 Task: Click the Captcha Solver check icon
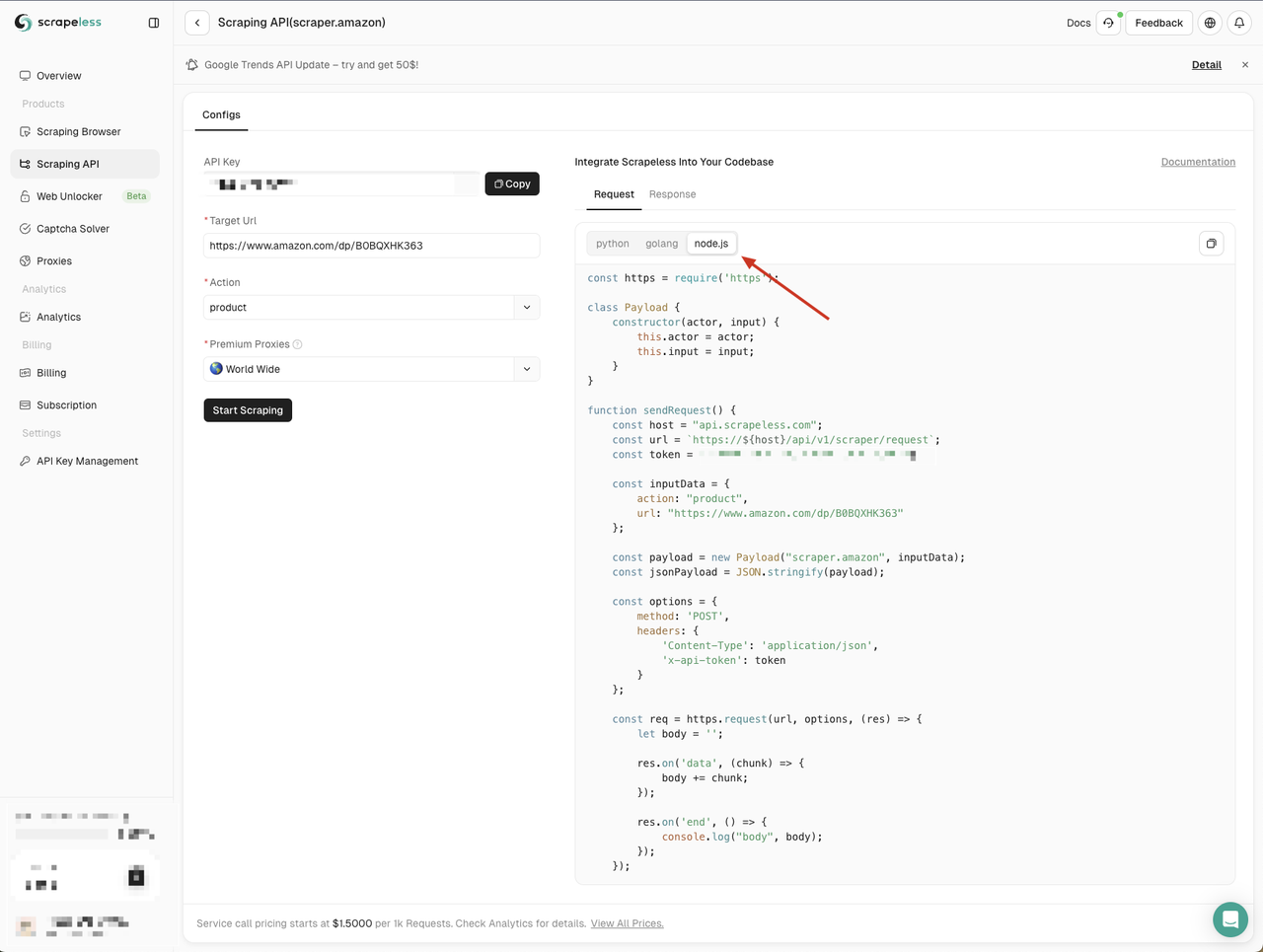25,229
